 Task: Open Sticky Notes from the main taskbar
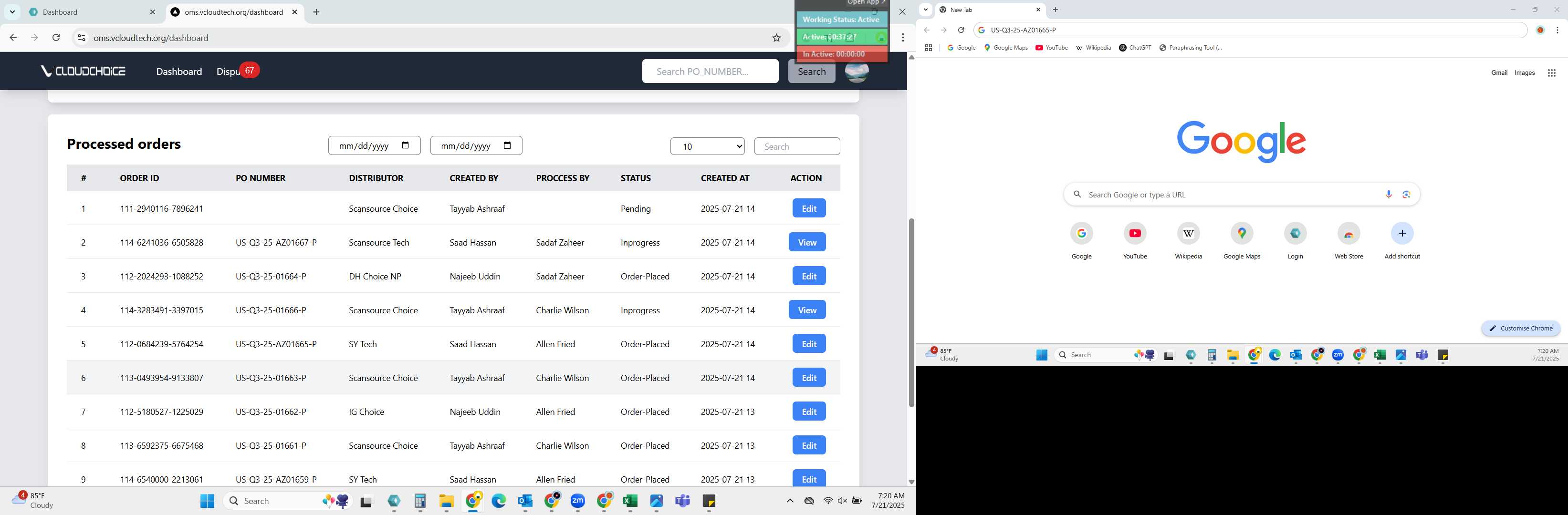(709, 501)
